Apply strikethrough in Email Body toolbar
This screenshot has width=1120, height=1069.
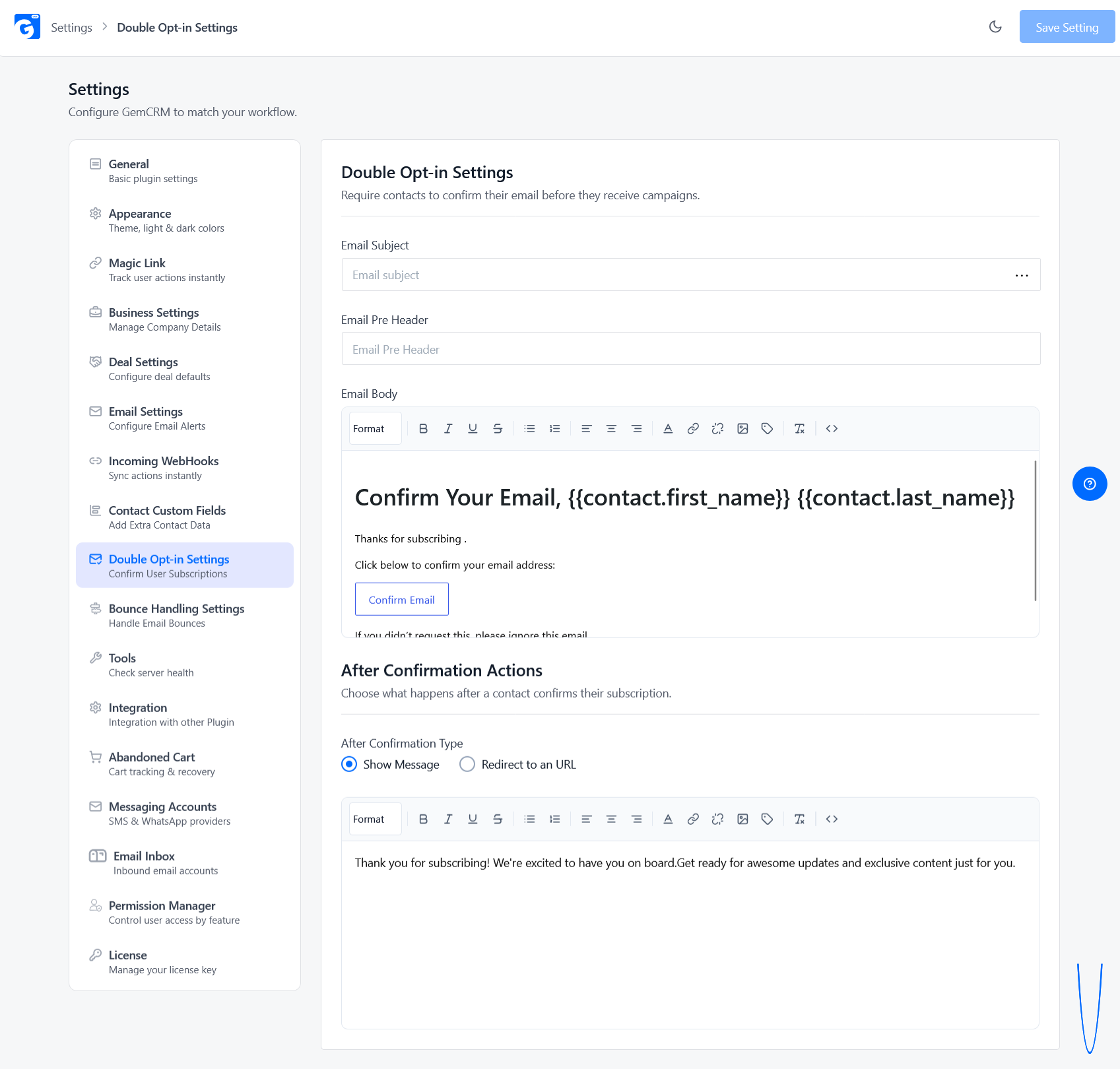tap(498, 429)
